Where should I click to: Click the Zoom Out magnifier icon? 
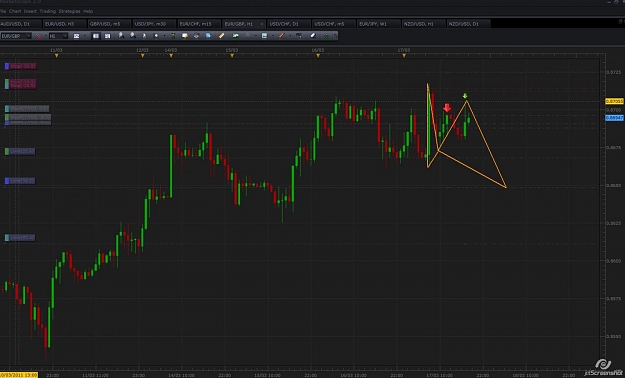point(133,36)
